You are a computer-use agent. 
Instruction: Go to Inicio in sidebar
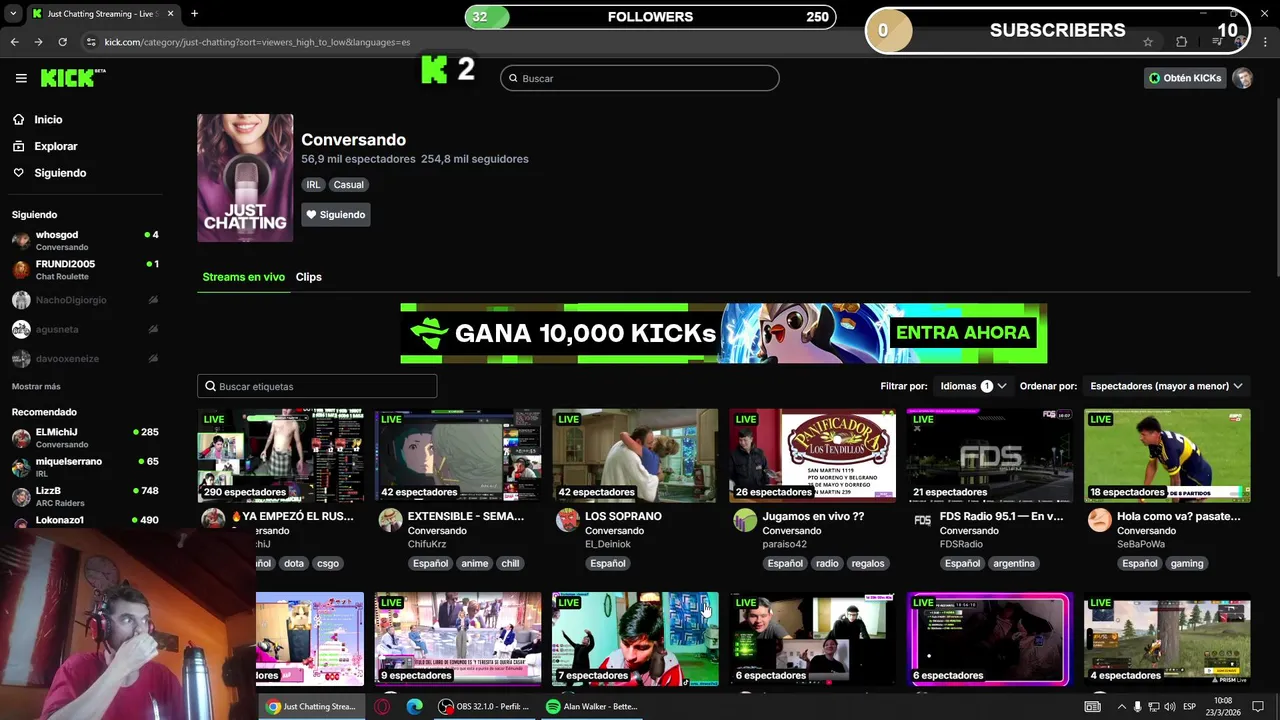(x=48, y=119)
